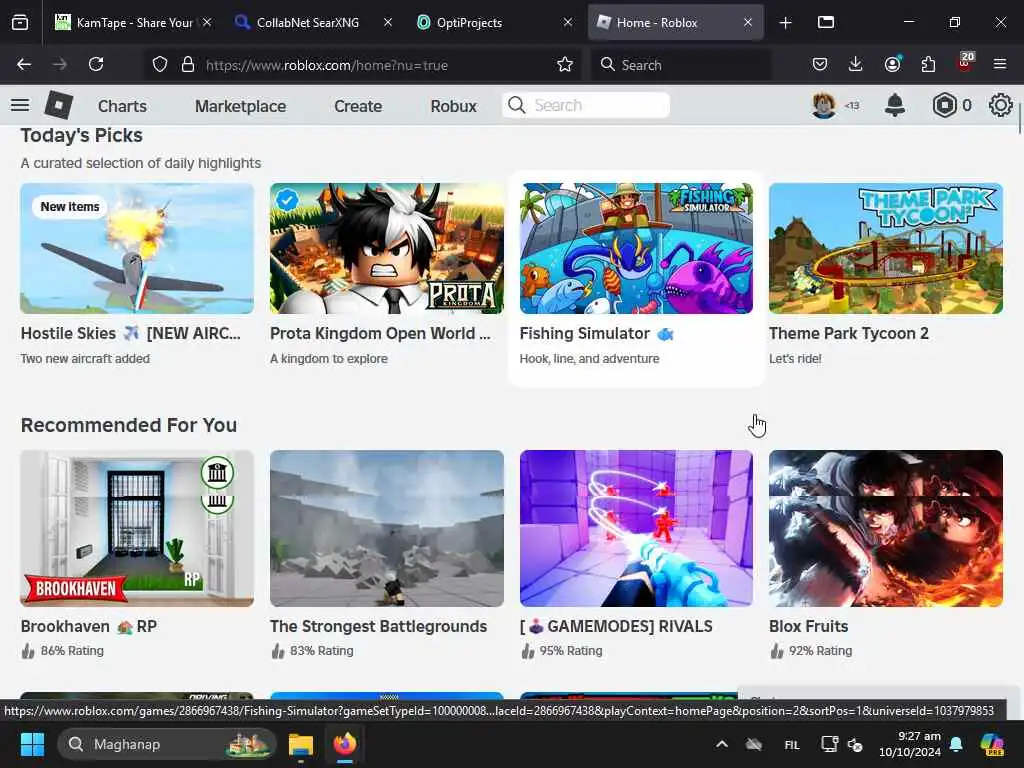This screenshot has height=768, width=1024.
Task: Open the Windows notification bell in tray
Action: point(956,744)
